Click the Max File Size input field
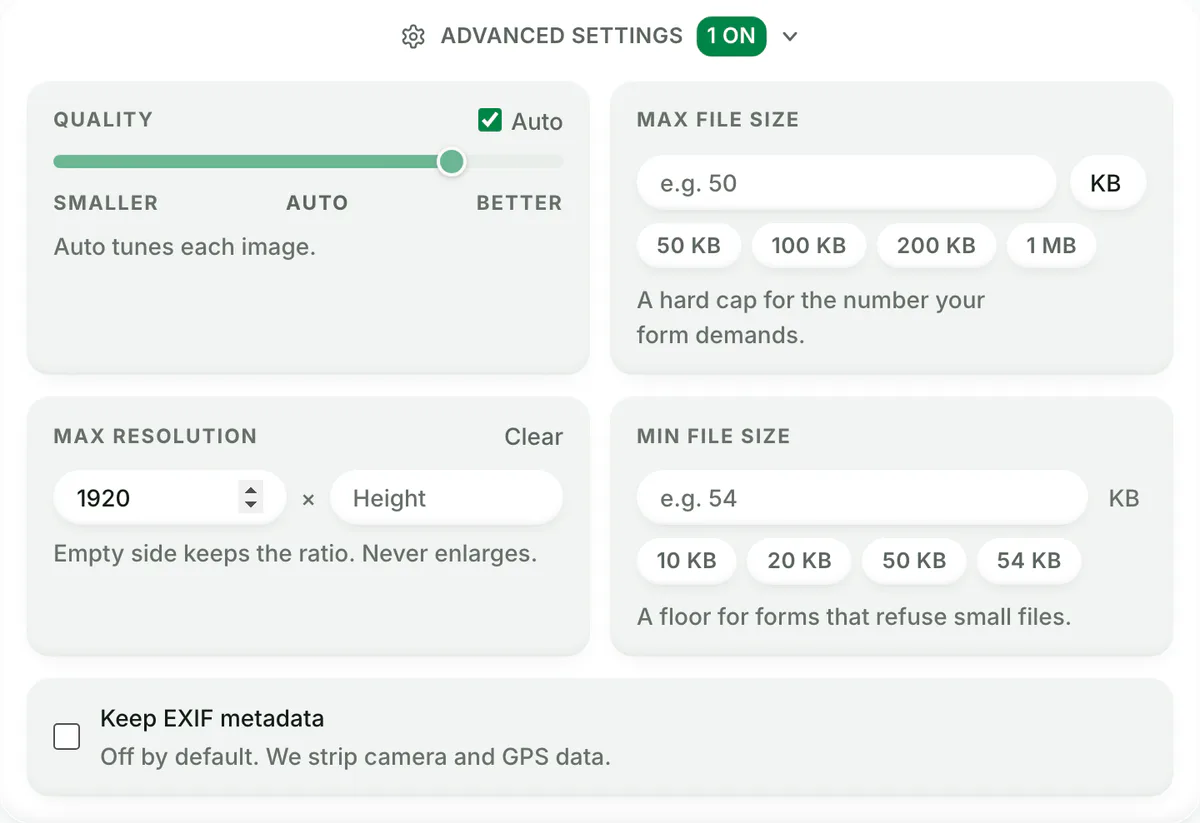This screenshot has width=1200, height=823. click(846, 183)
